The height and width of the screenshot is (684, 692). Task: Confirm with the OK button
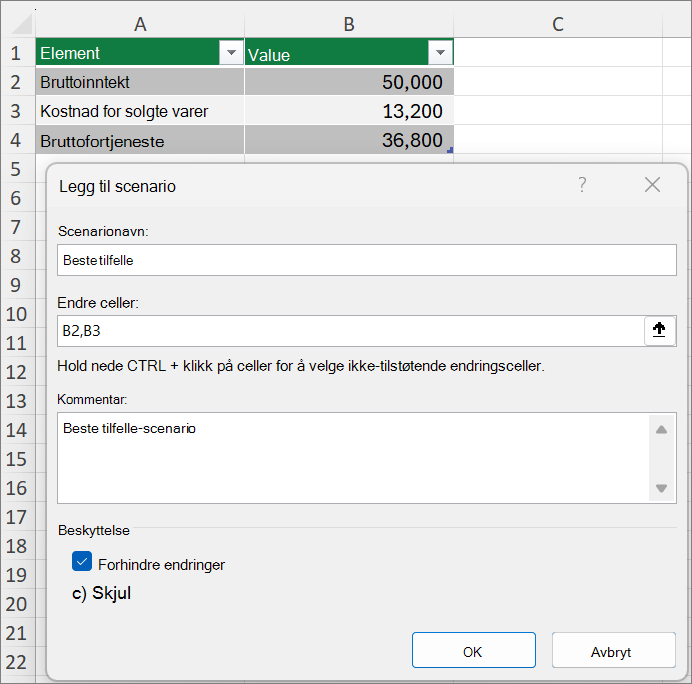click(474, 650)
